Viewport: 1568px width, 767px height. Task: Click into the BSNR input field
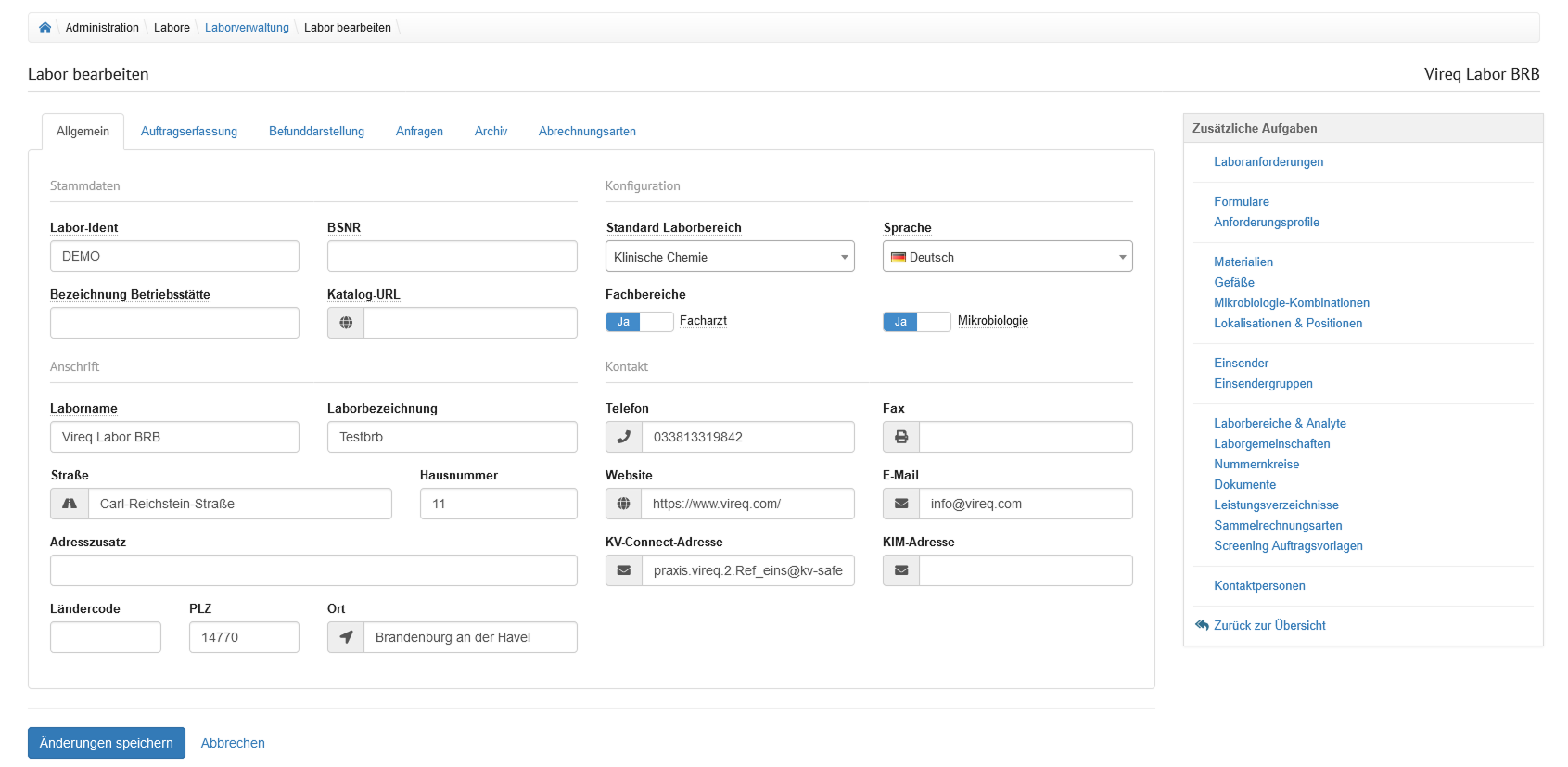(452, 256)
